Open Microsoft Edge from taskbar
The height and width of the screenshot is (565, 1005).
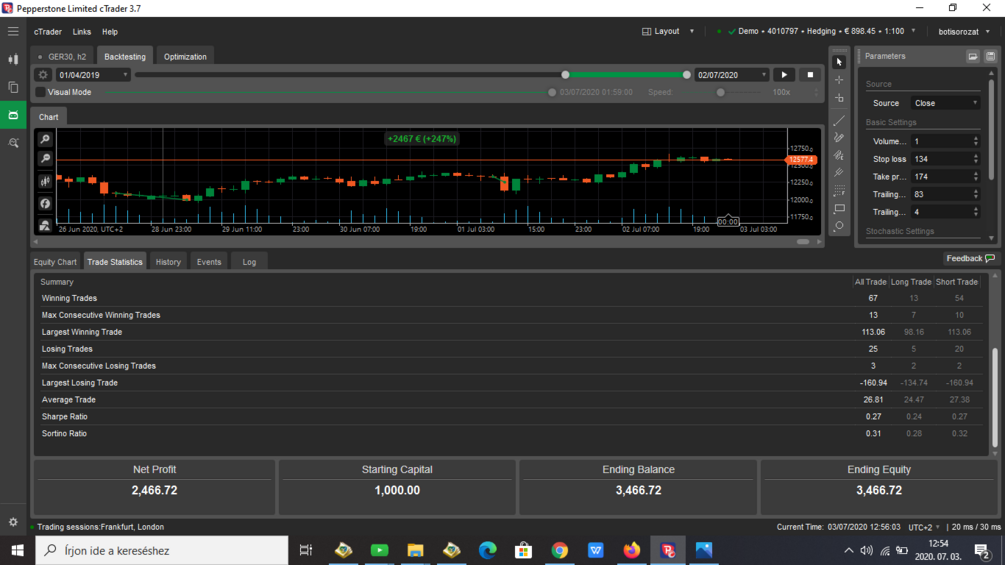click(488, 550)
